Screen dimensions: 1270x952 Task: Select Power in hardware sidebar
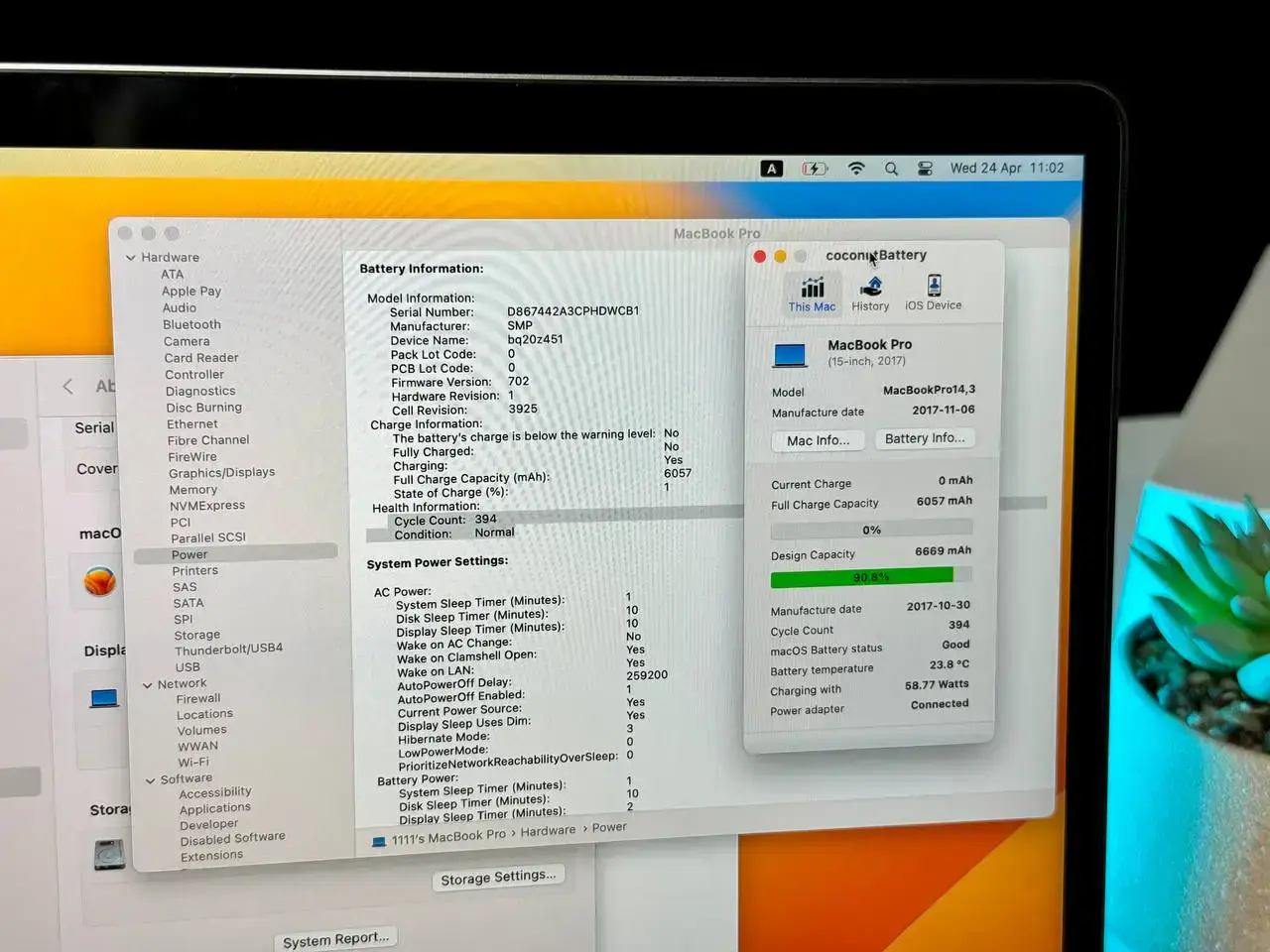click(235, 554)
